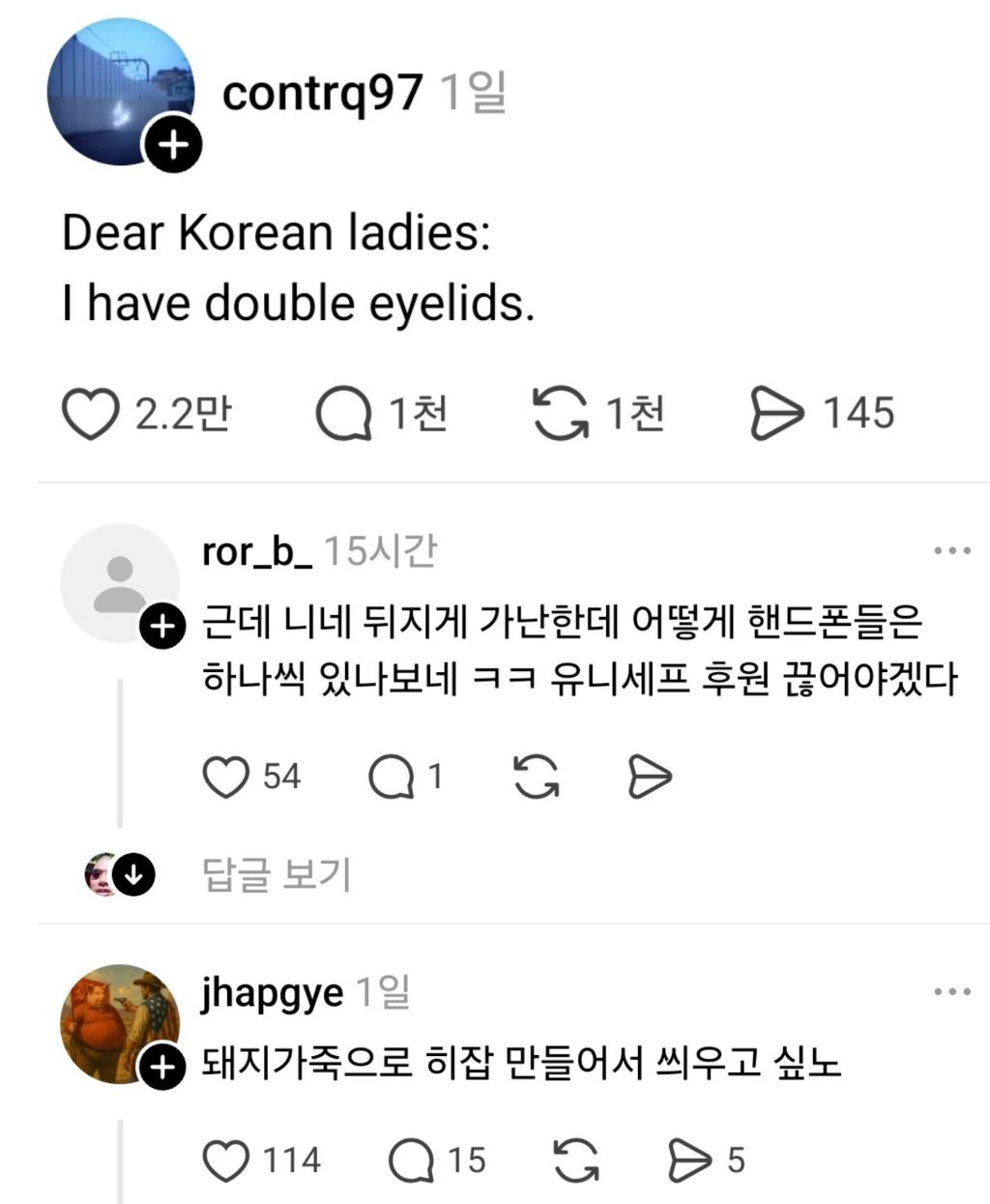Like the ror_b_ reply
Screen dimensions: 990x1204
[226, 777]
